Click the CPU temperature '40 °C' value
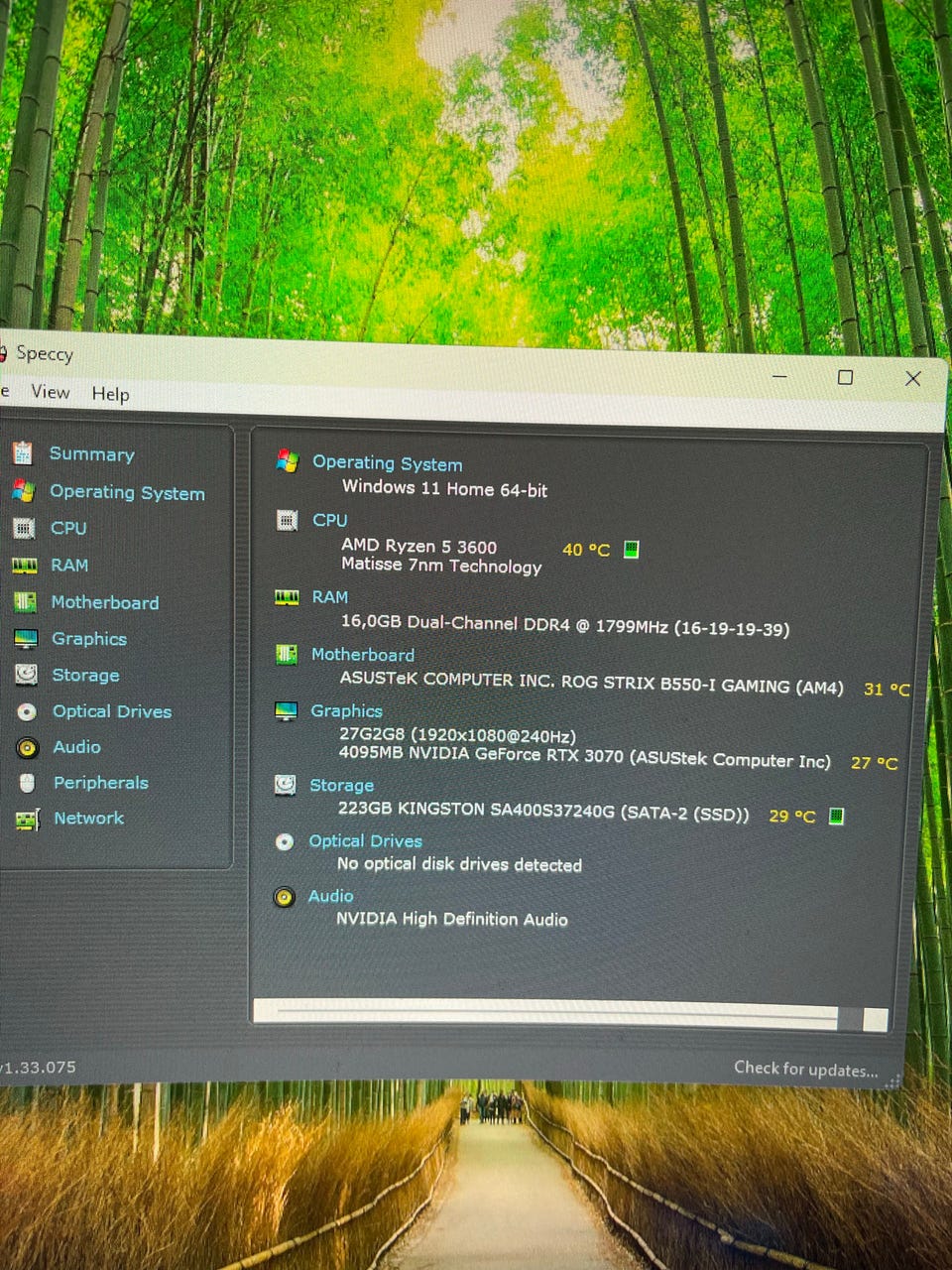This screenshot has height=1270, width=952. click(586, 549)
